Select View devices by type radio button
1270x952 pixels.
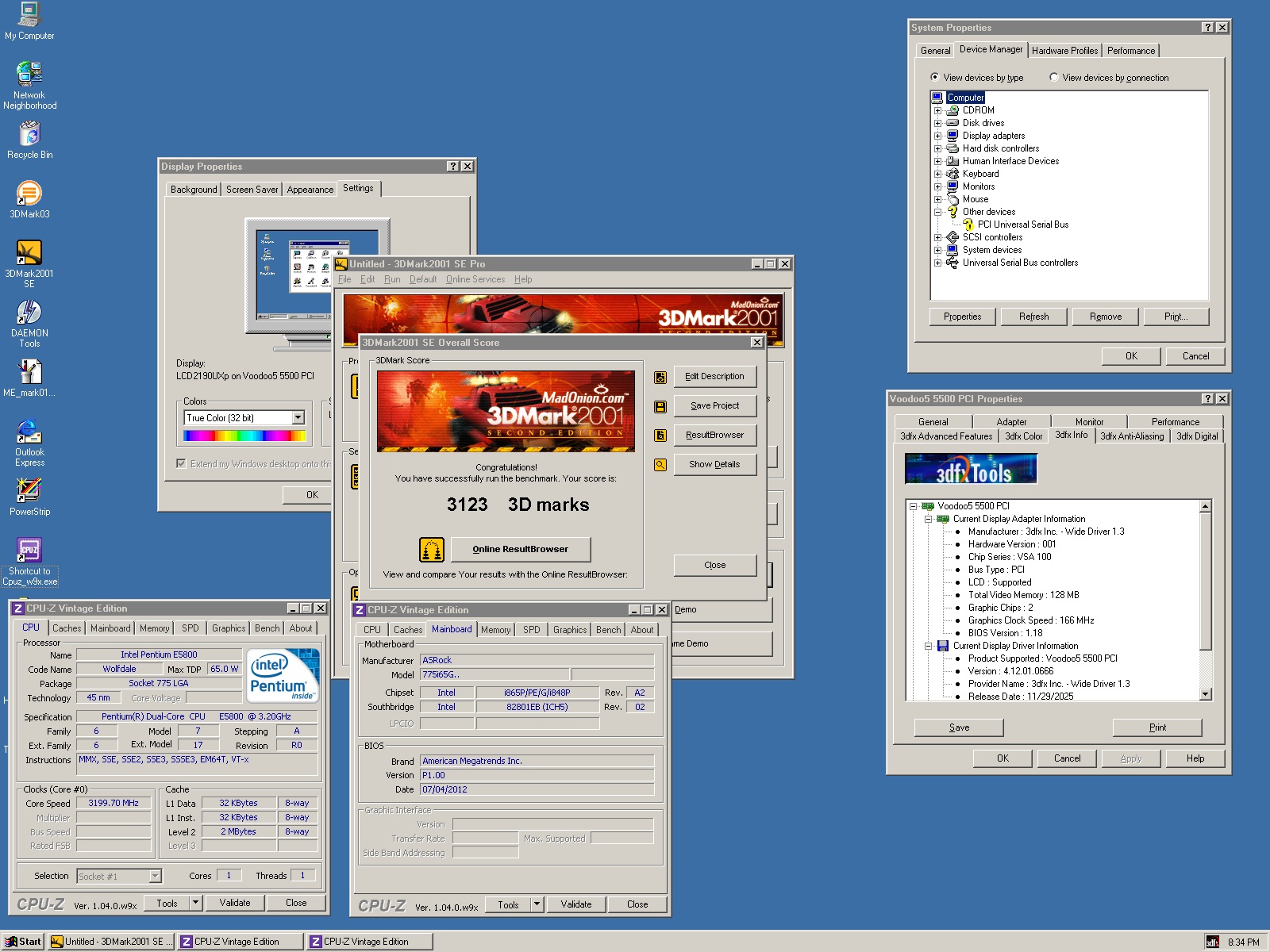click(935, 78)
